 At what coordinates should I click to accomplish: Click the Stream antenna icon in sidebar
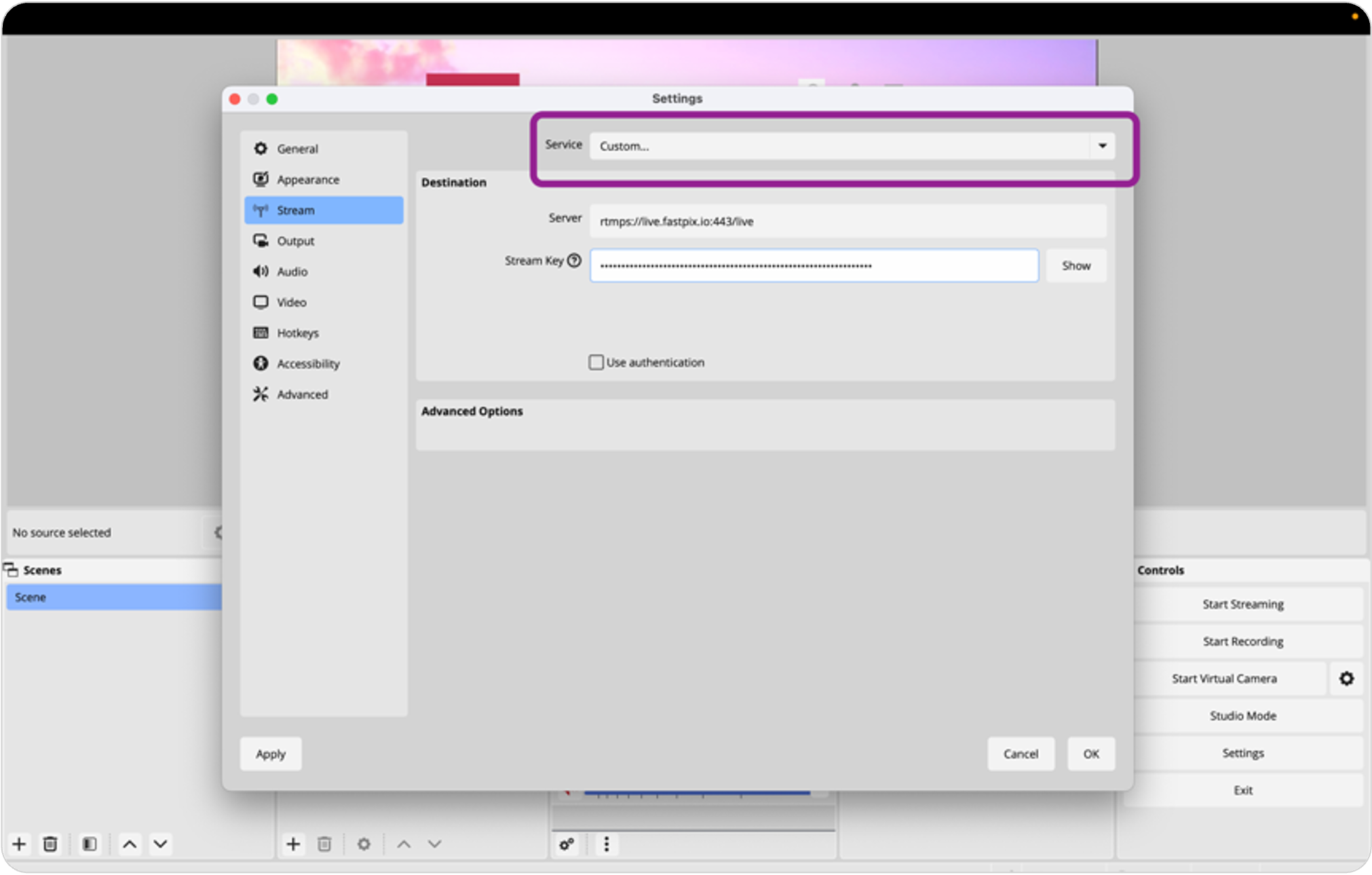261,210
